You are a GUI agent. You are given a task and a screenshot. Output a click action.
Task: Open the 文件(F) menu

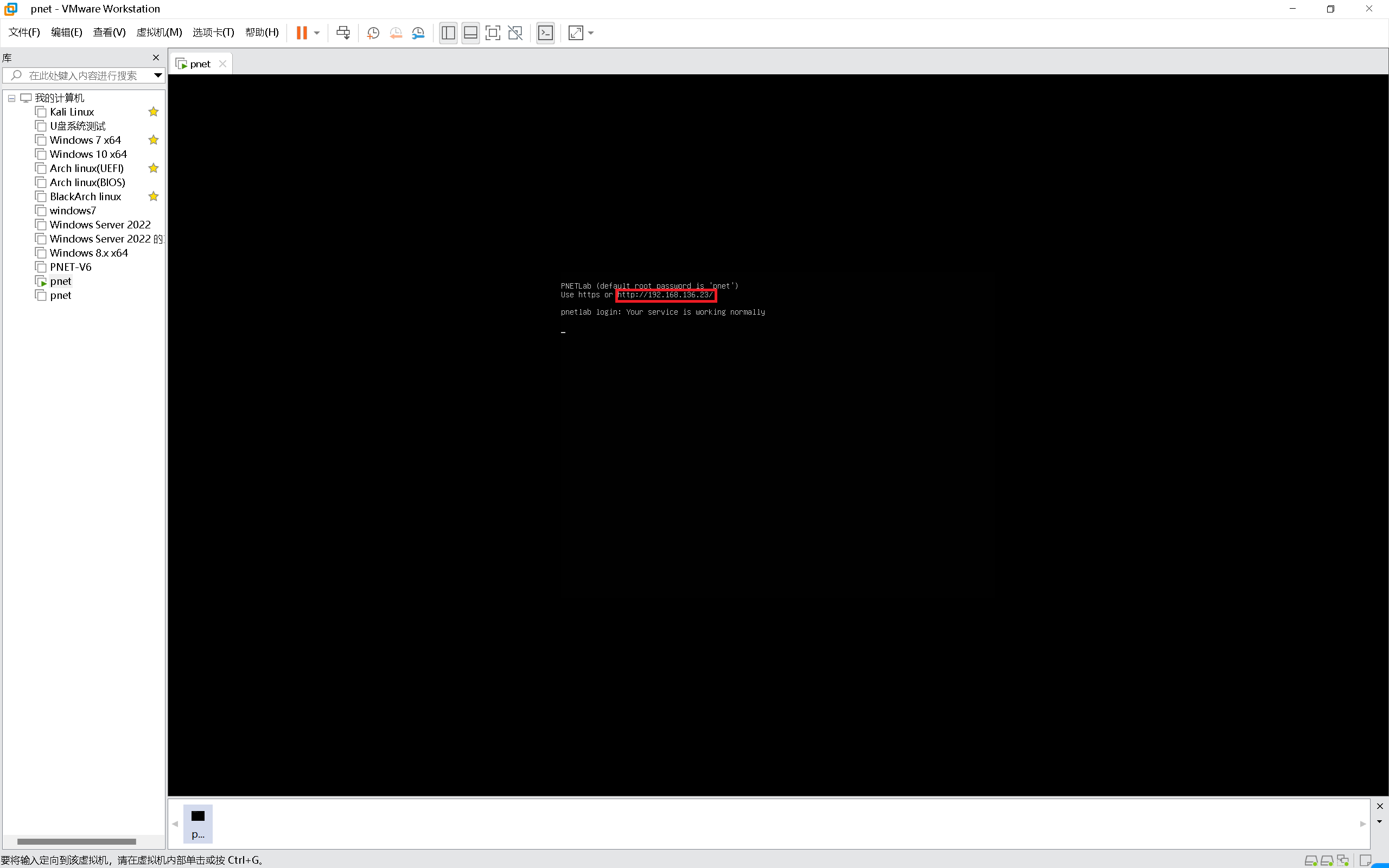(x=24, y=32)
